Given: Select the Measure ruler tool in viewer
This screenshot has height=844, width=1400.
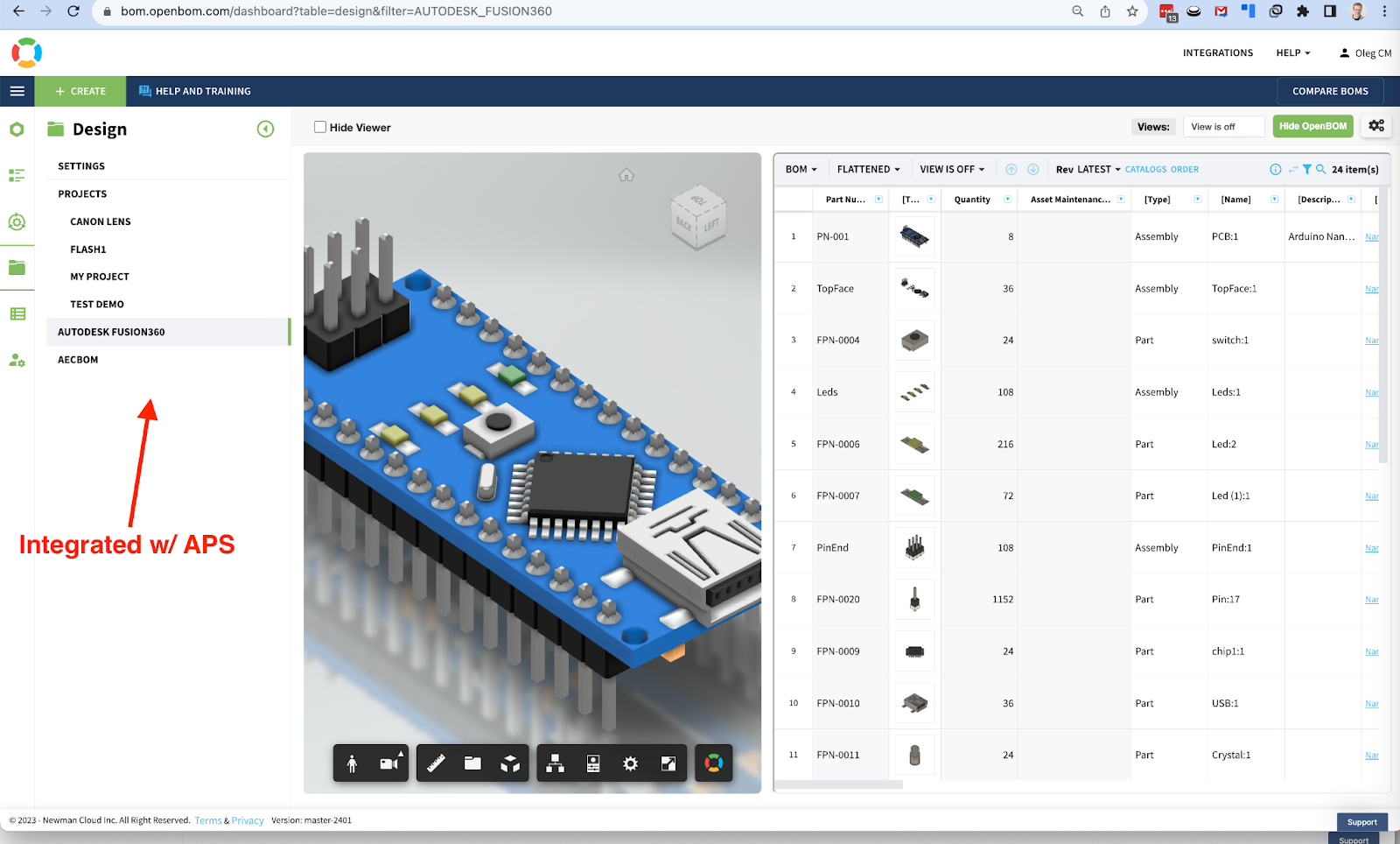Looking at the screenshot, I should tap(436, 763).
